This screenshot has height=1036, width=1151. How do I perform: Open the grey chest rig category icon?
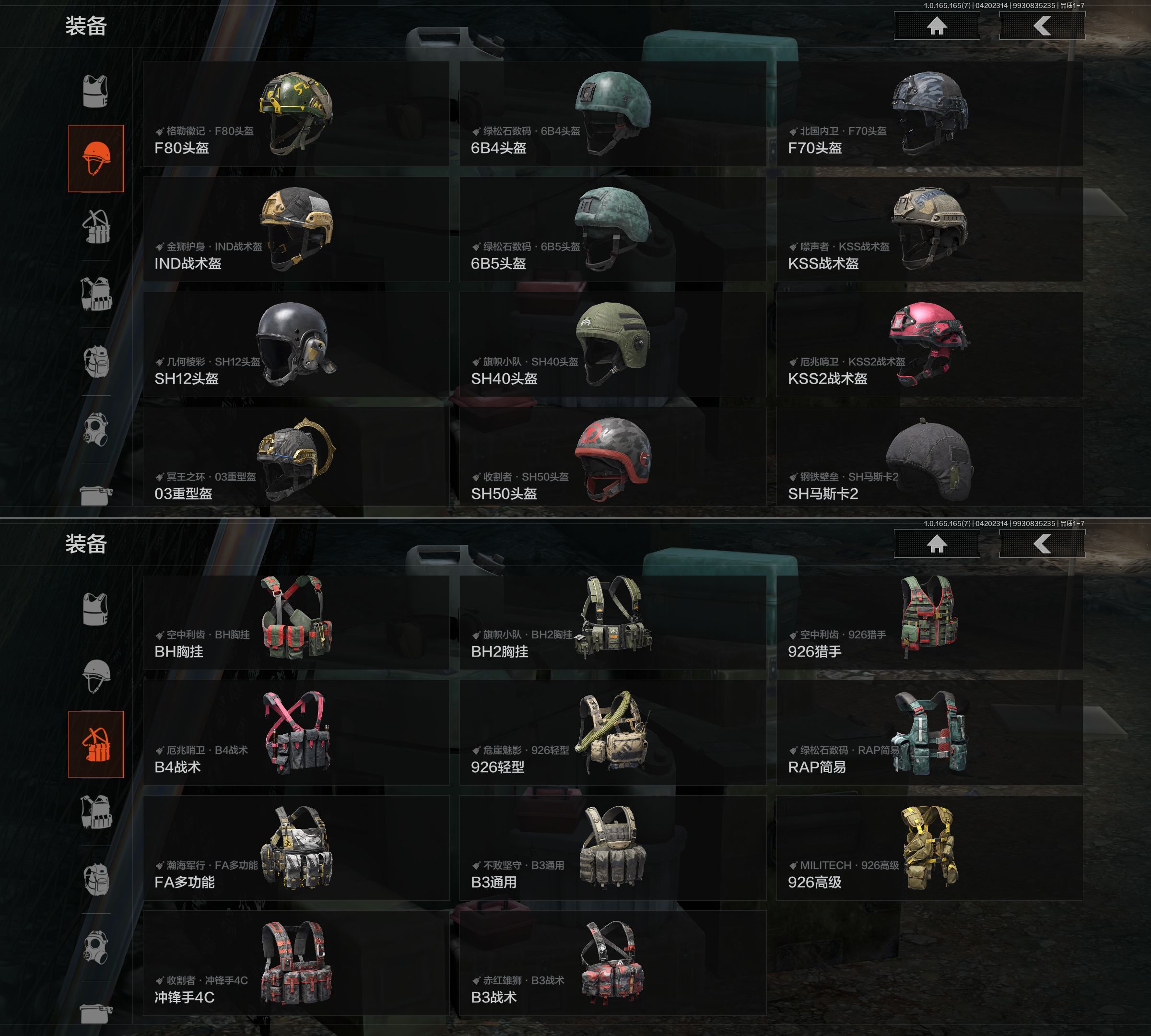click(x=96, y=226)
